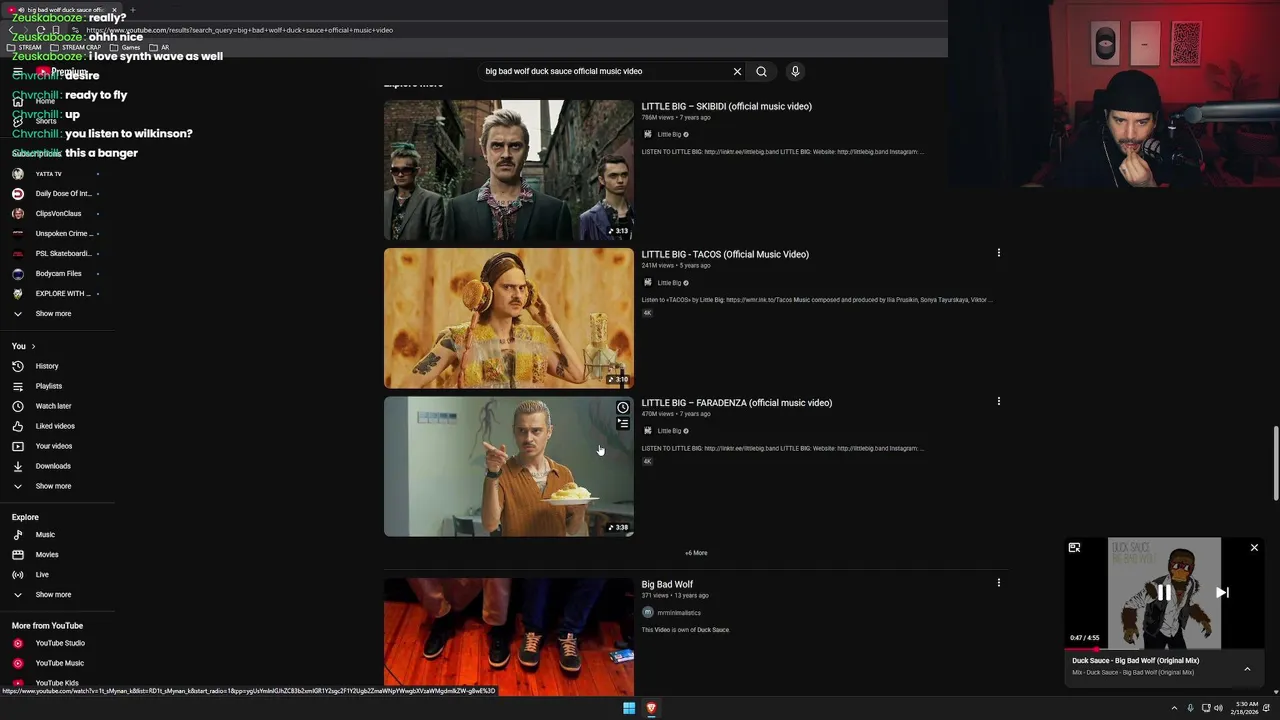
Task: Expand the miniplayer playlist queue chevron
Action: pos(1247,669)
